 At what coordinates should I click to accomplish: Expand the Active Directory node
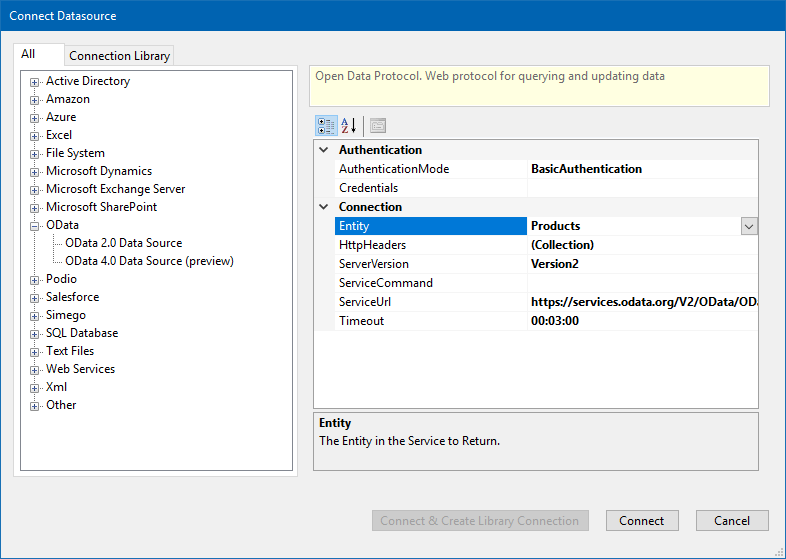(34, 82)
